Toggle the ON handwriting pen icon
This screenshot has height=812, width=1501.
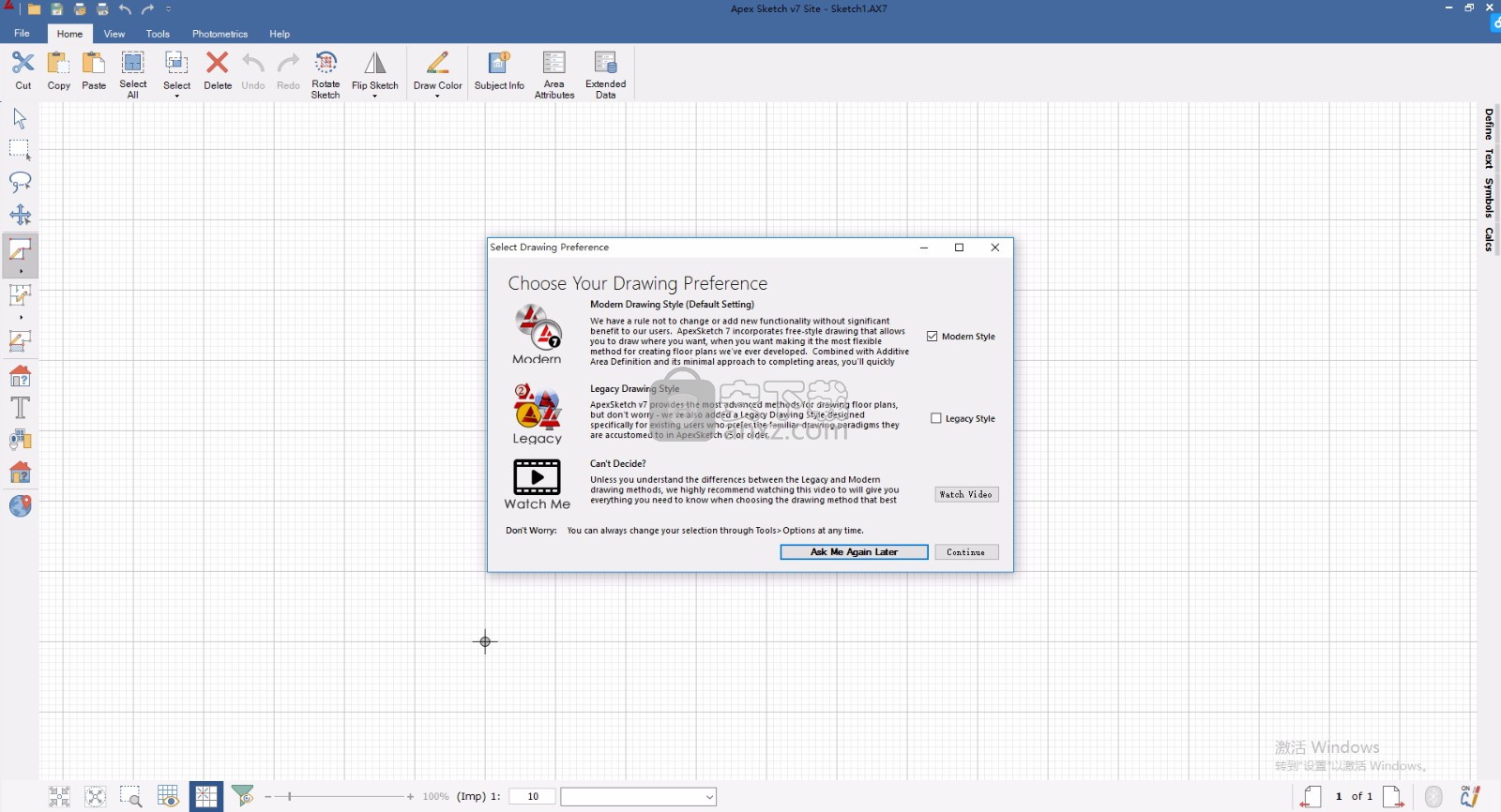click(1470, 797)
